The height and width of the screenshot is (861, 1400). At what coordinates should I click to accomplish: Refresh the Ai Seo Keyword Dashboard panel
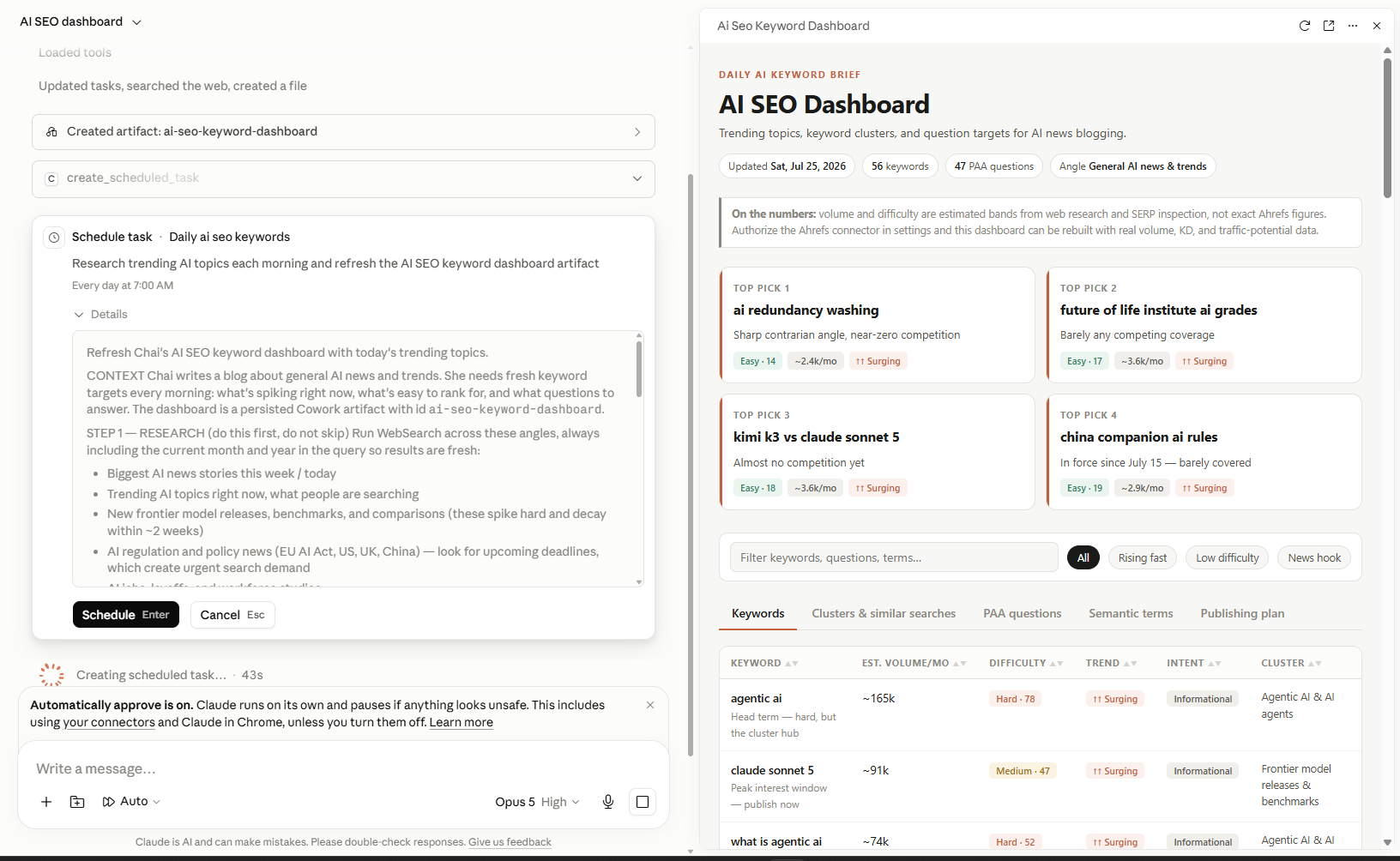1305,26
